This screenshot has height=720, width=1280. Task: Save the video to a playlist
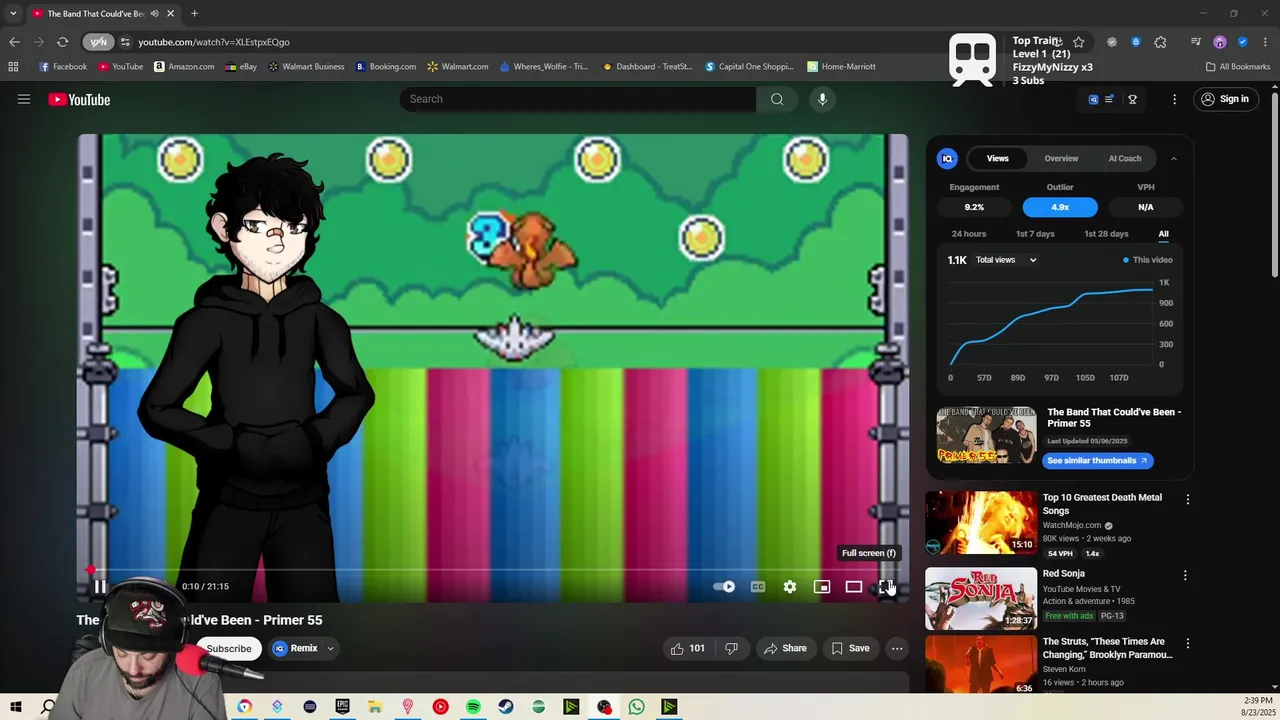(850, 648)
